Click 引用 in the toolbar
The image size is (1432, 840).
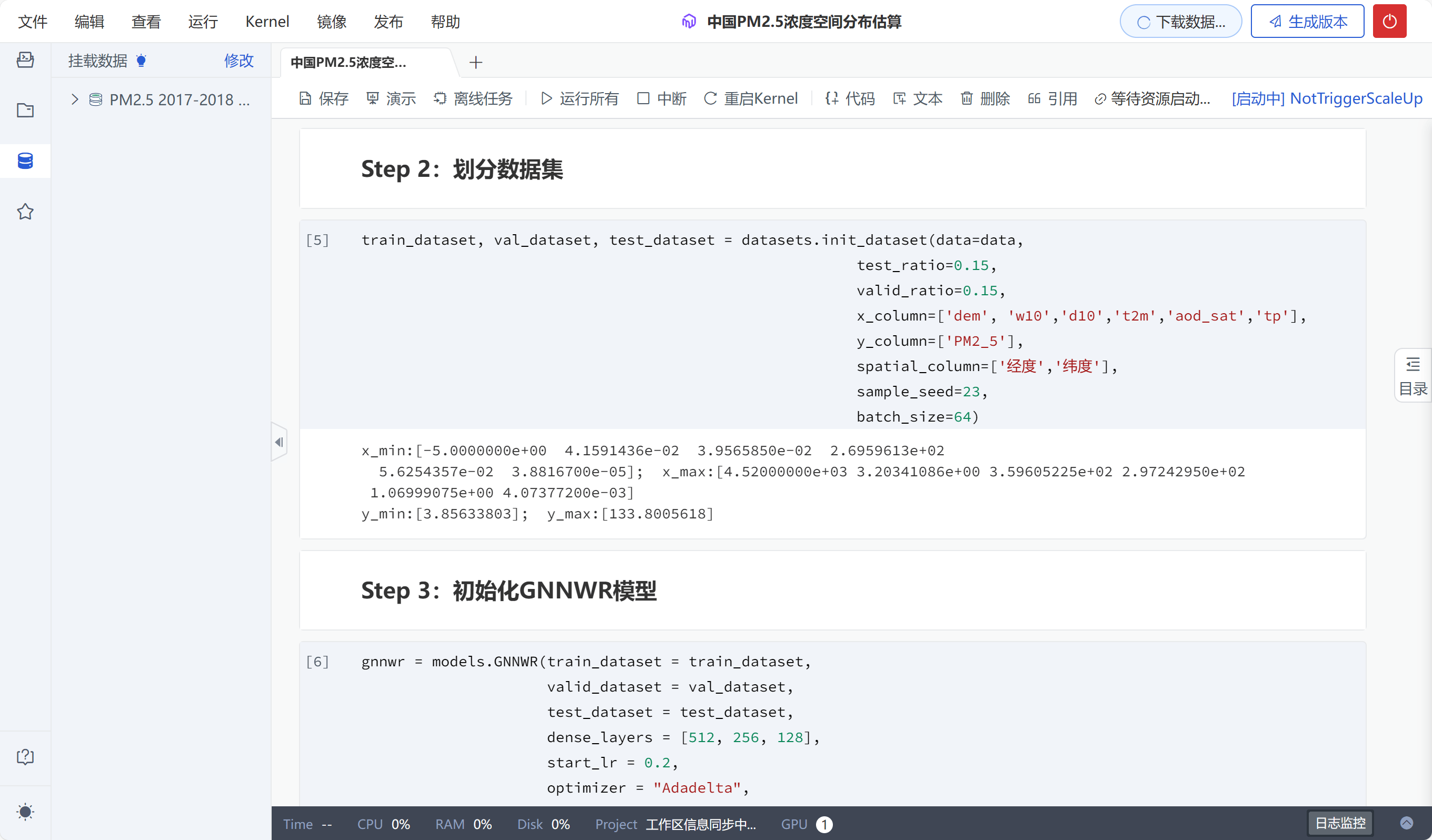click(x=1052, y=99)
